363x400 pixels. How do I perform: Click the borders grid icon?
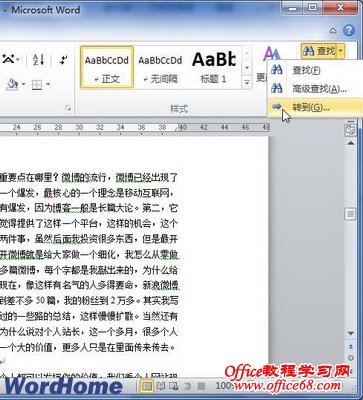[37, 85]
